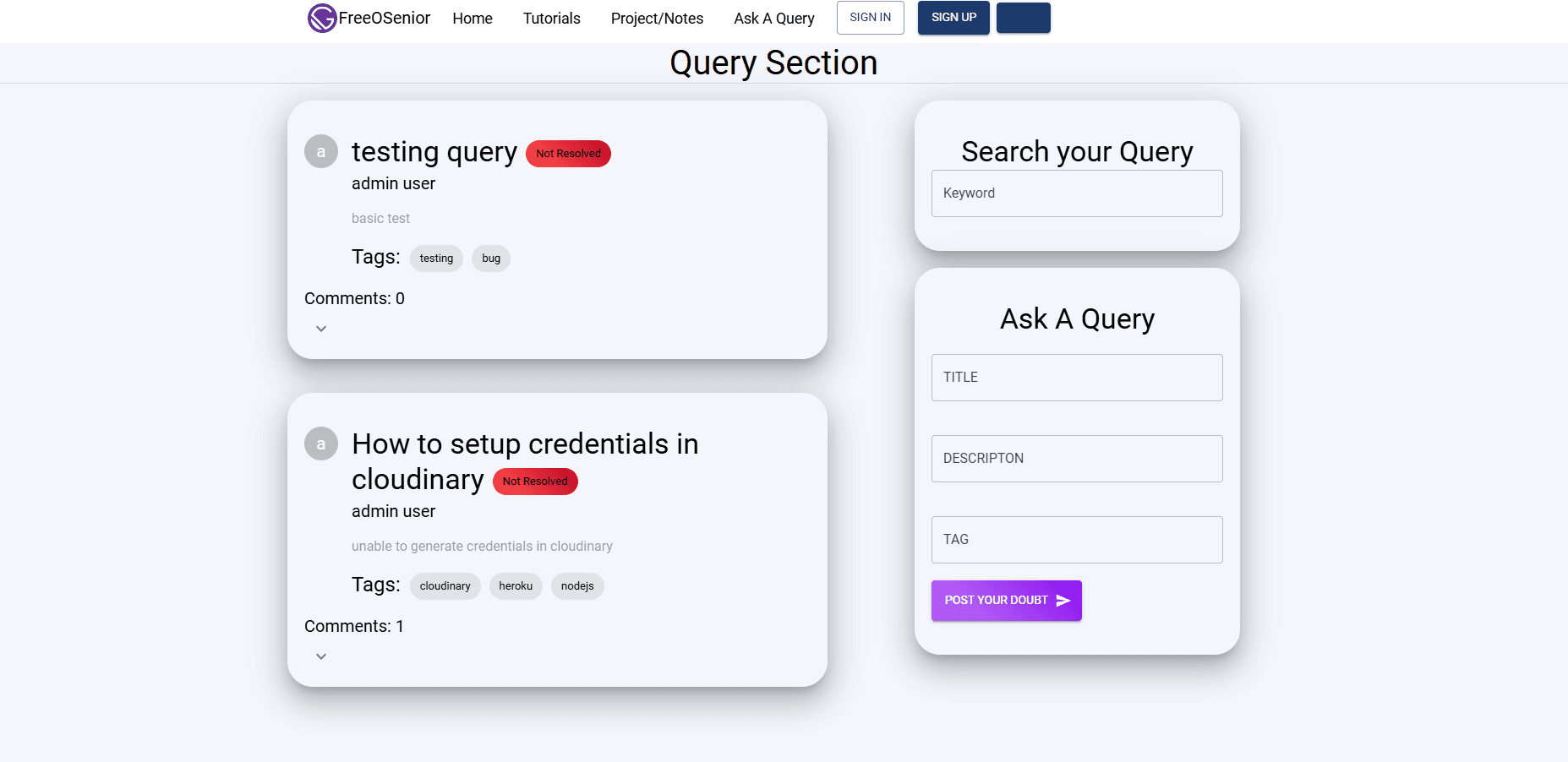Expand comments on cloudinary query card
1568x762 pixels.
[x=321, y=656]
